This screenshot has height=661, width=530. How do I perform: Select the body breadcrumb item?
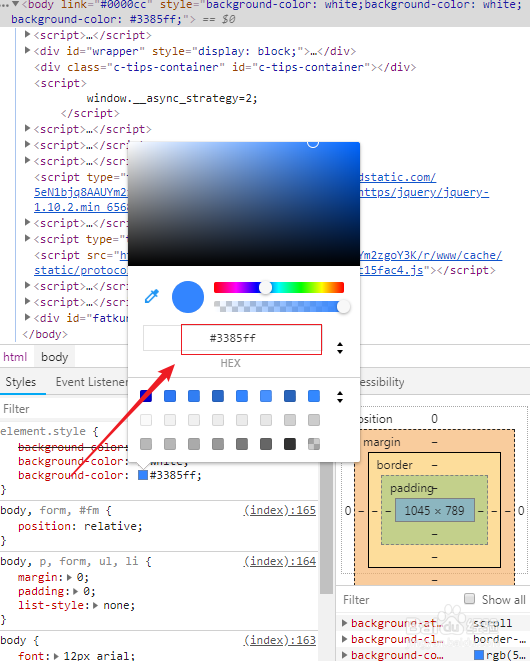pos(55,357)
